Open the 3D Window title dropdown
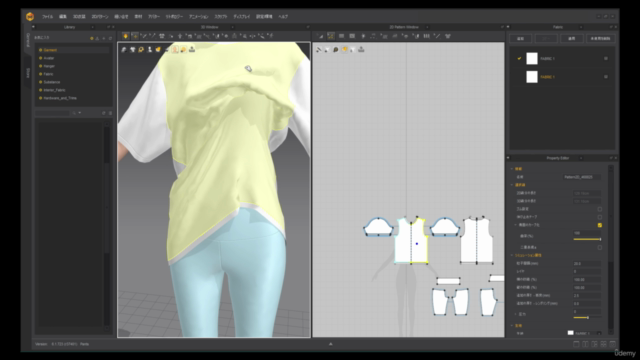The height and width of the screenshot is (360, 640). pos(232,27)
